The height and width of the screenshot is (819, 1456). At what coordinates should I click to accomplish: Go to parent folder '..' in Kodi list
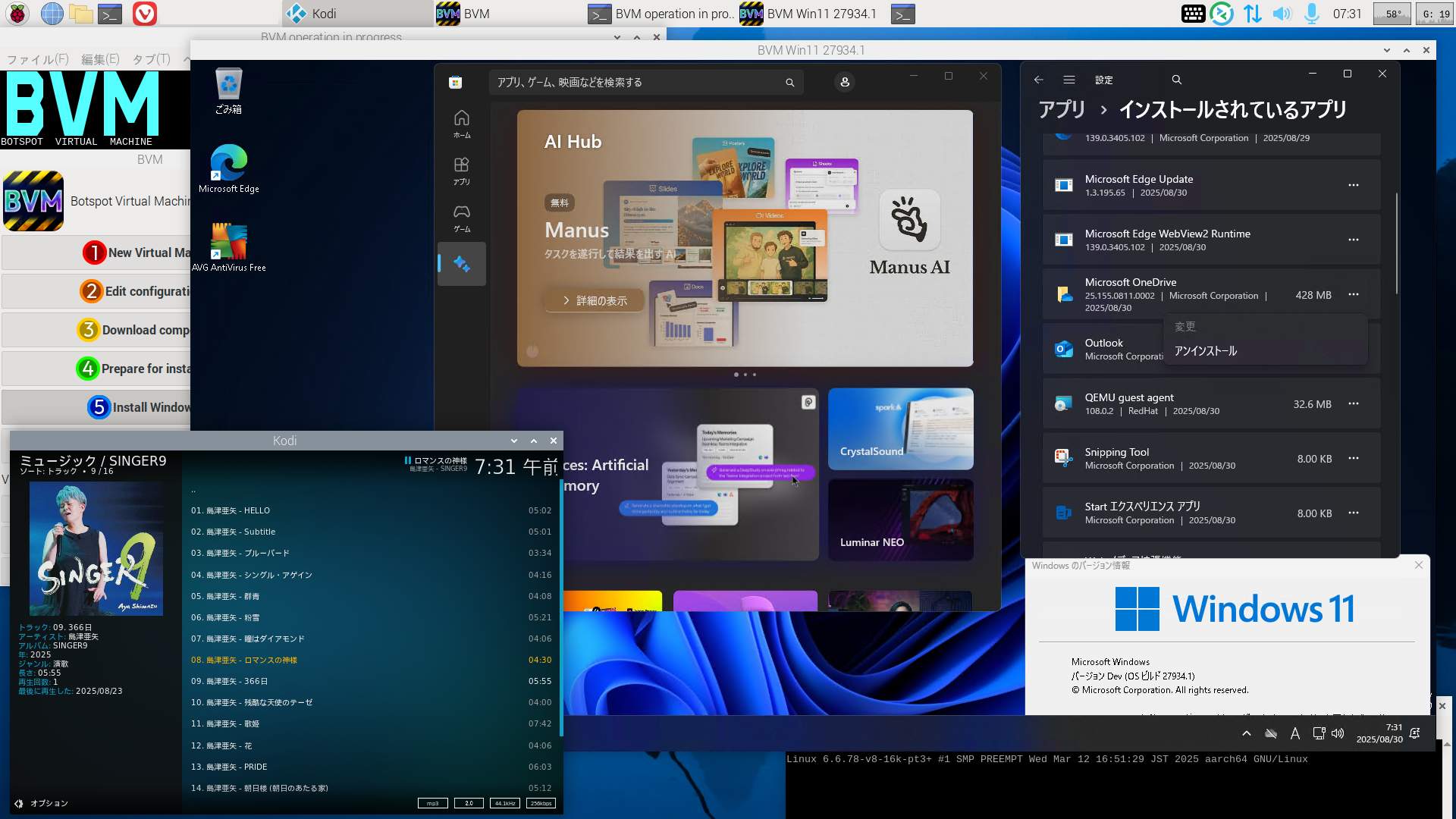point(371,490)
